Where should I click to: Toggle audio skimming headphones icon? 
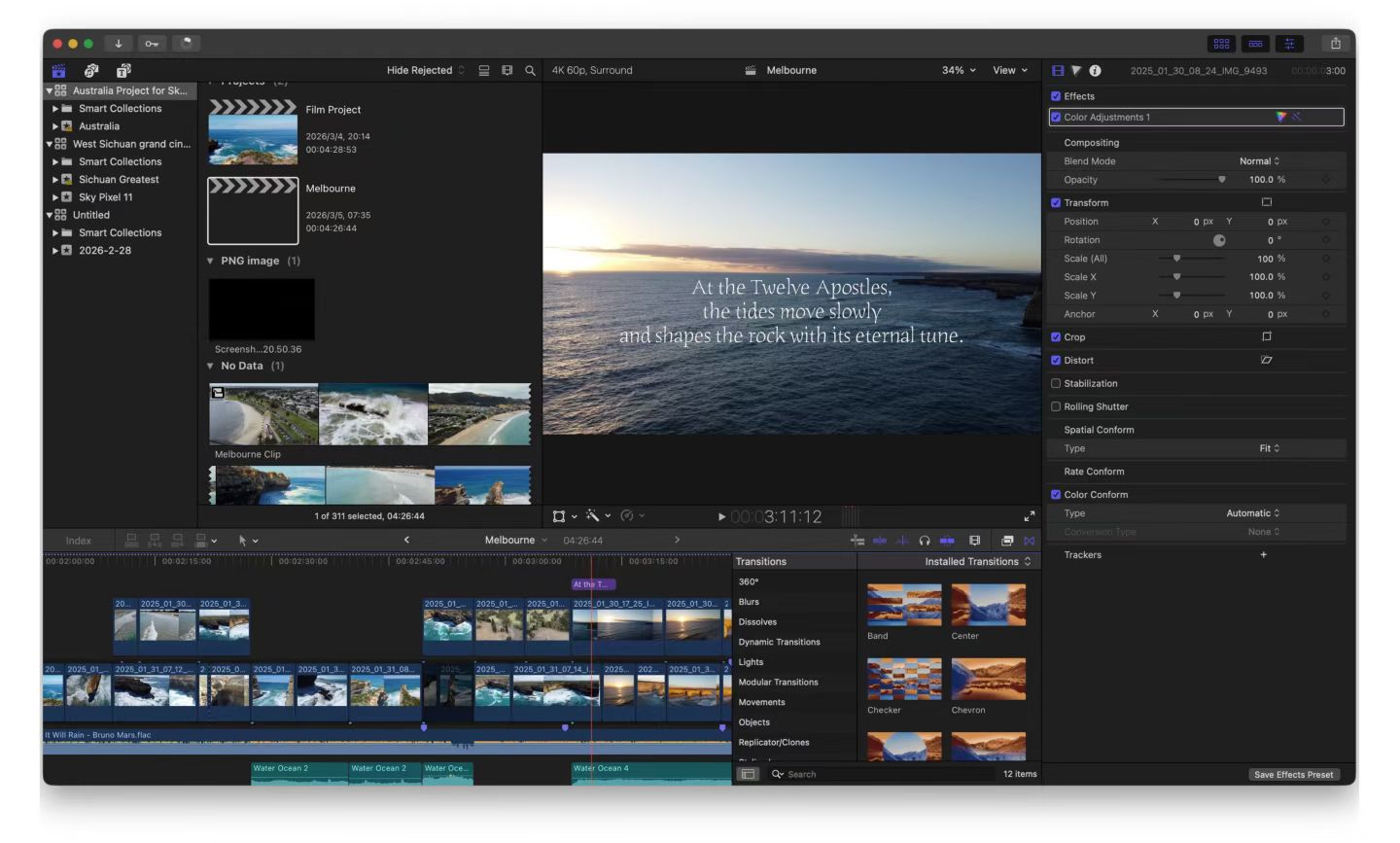pyautogui.click(x=925, y=540)
